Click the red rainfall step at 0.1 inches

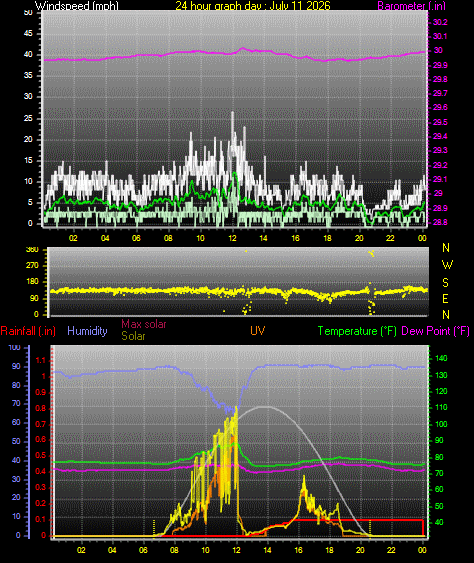tap(359, 520)
